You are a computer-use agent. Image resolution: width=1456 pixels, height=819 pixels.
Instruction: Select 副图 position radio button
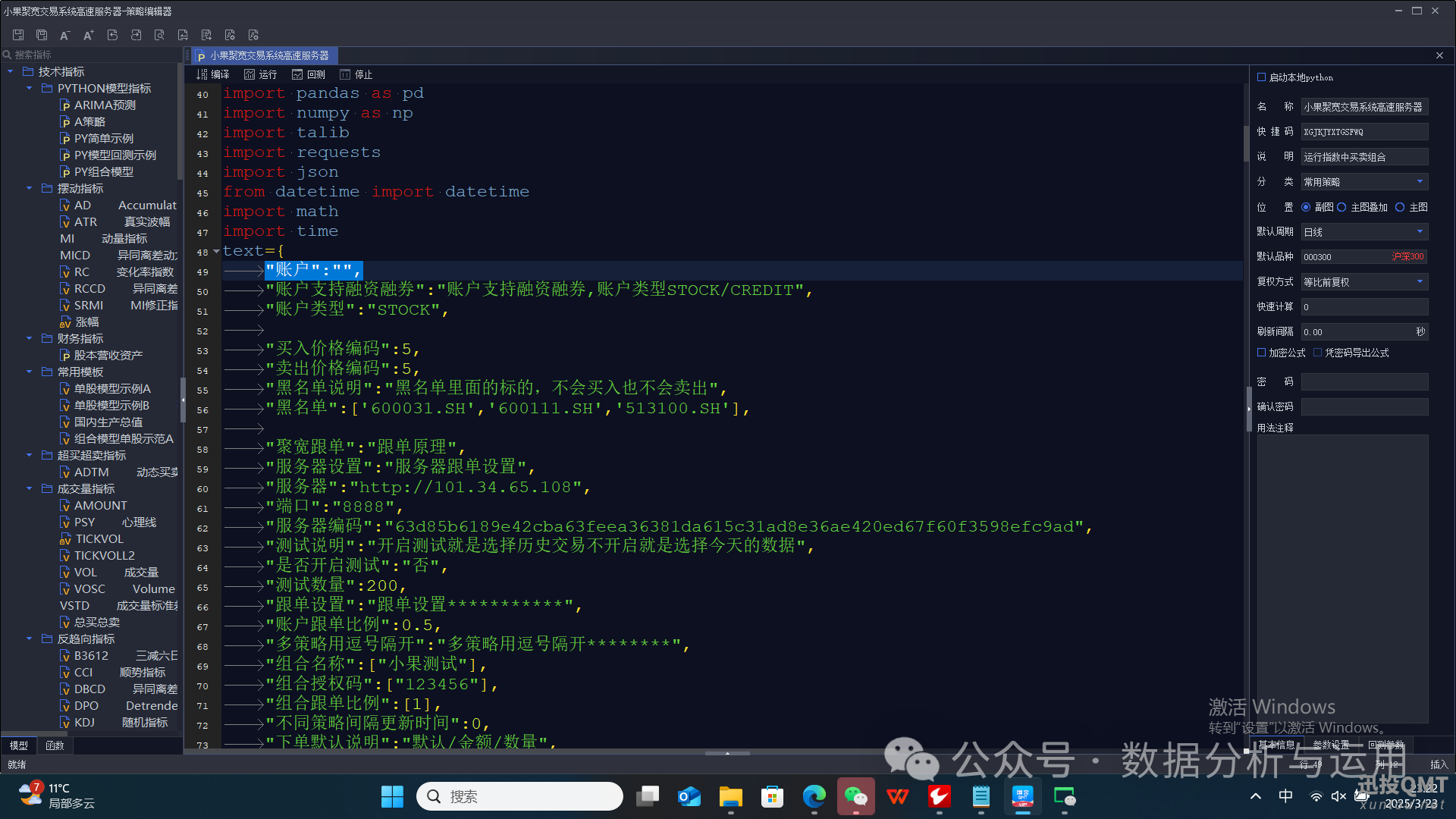click(x=1306, y=207)
